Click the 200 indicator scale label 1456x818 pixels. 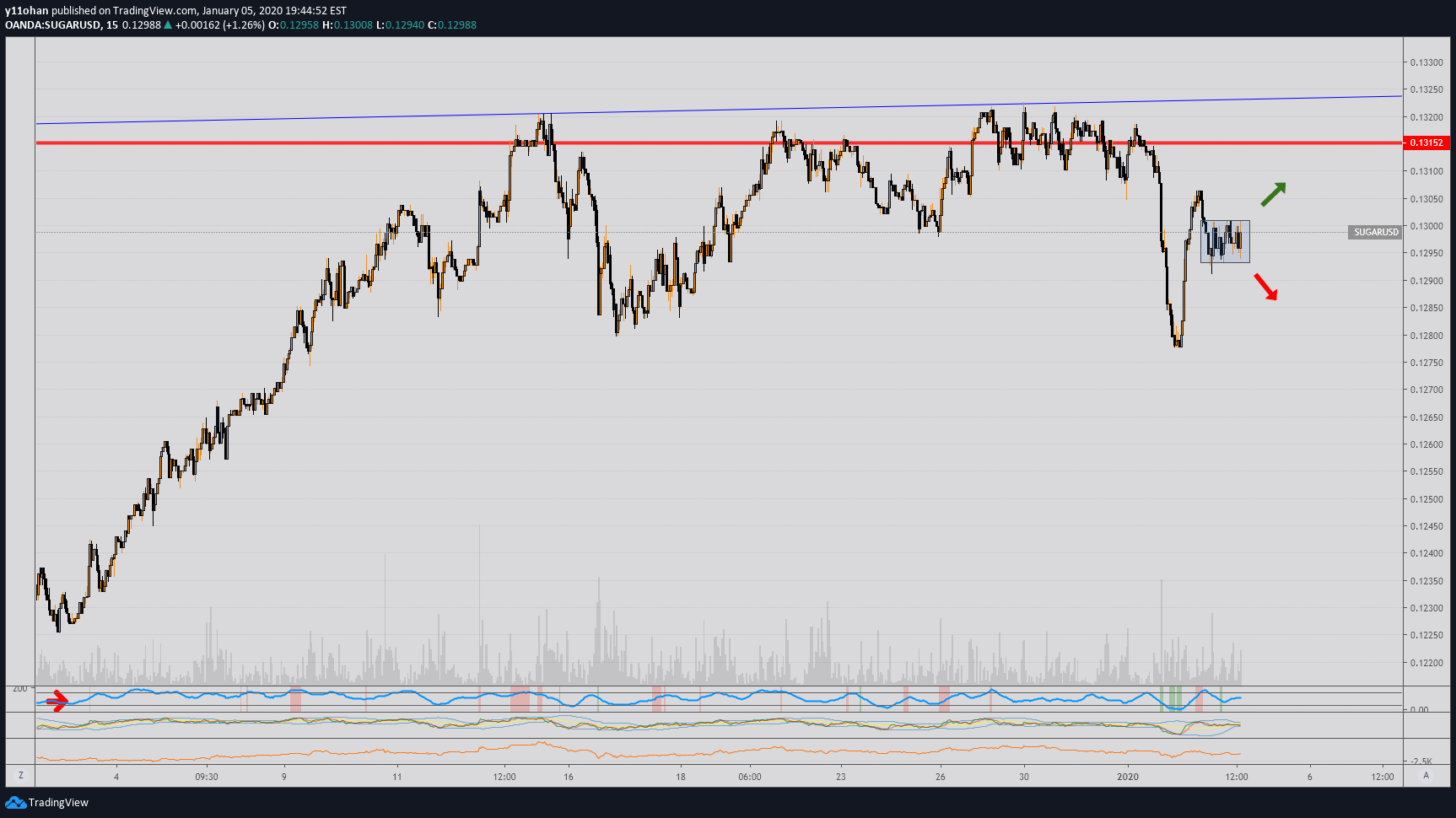point(20,689)
